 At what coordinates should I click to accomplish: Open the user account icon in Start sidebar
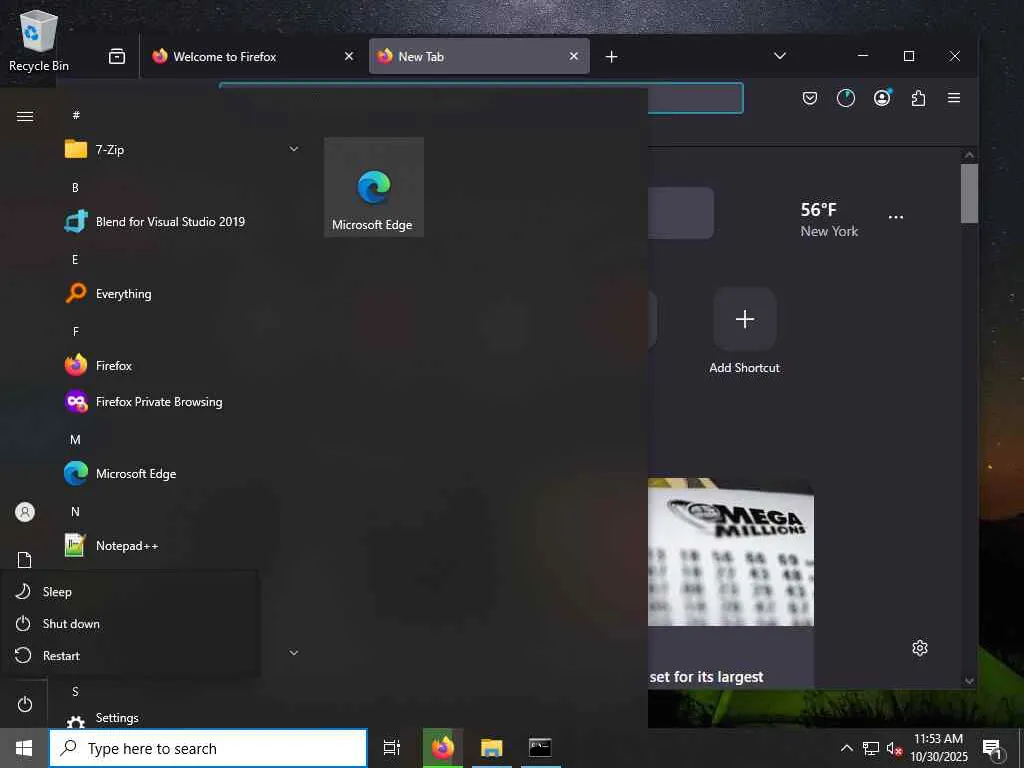coord(25,512)
